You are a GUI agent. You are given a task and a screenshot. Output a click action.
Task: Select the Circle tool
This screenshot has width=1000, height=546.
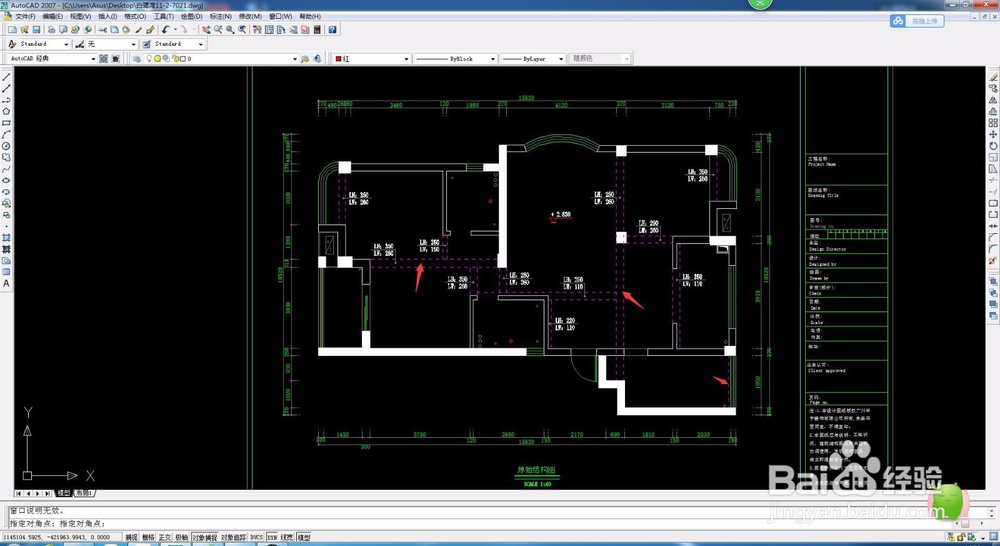pyautogui.click(x=6, y=145)
